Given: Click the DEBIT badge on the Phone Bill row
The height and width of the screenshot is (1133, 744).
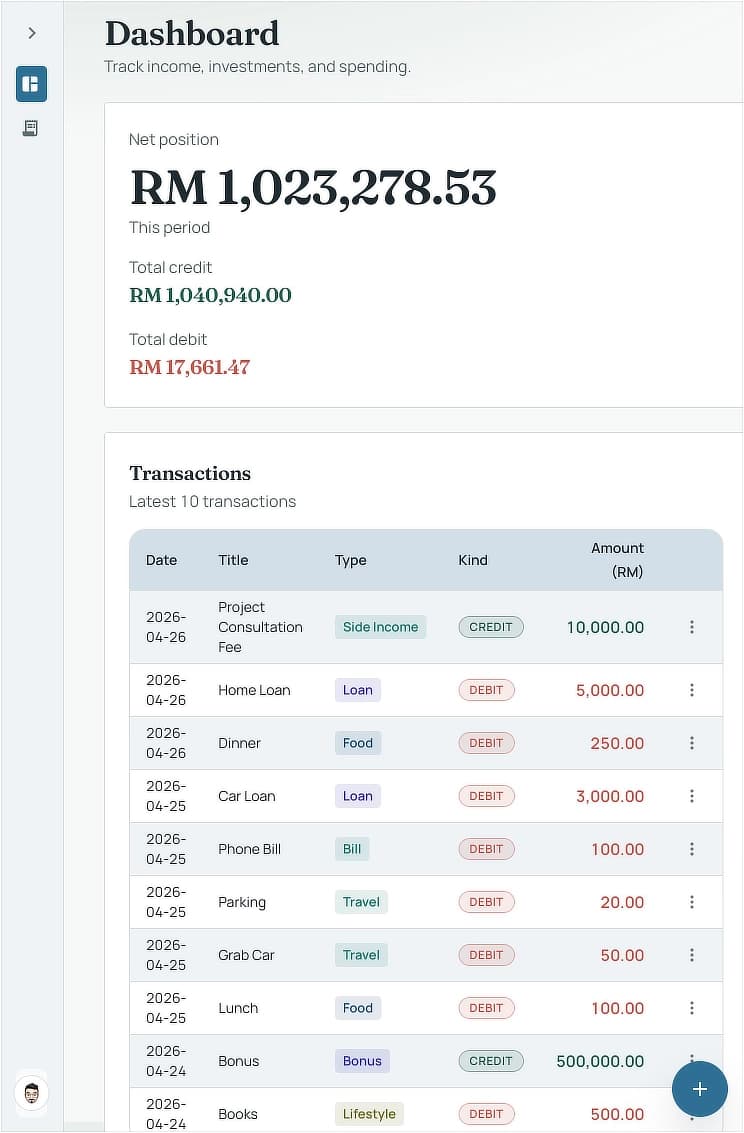Looking at the screenshot, I should [x=486, y=849].
